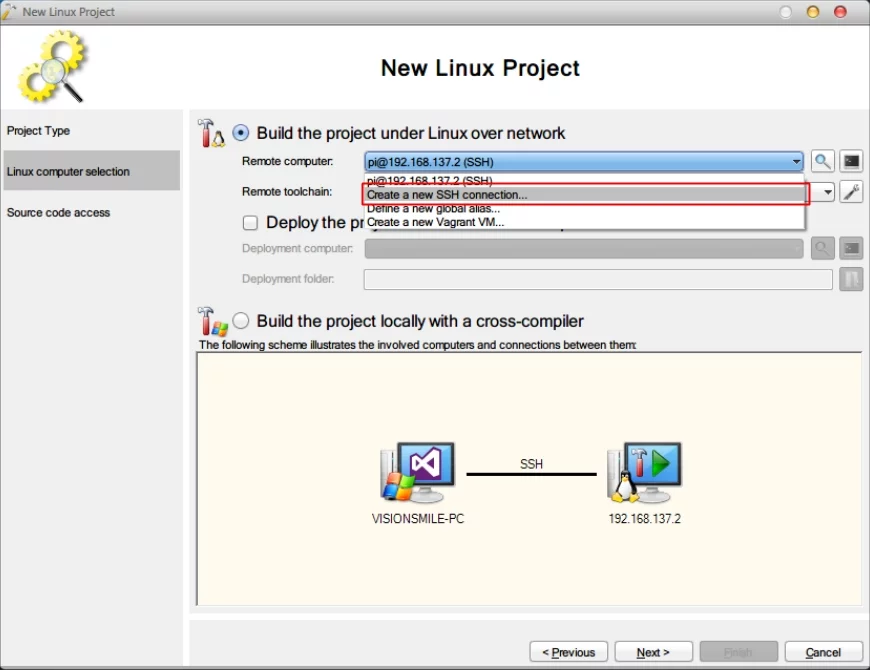The image size is (870, 670).
Task: Click the gears logo in header
Action: (52, 68)
